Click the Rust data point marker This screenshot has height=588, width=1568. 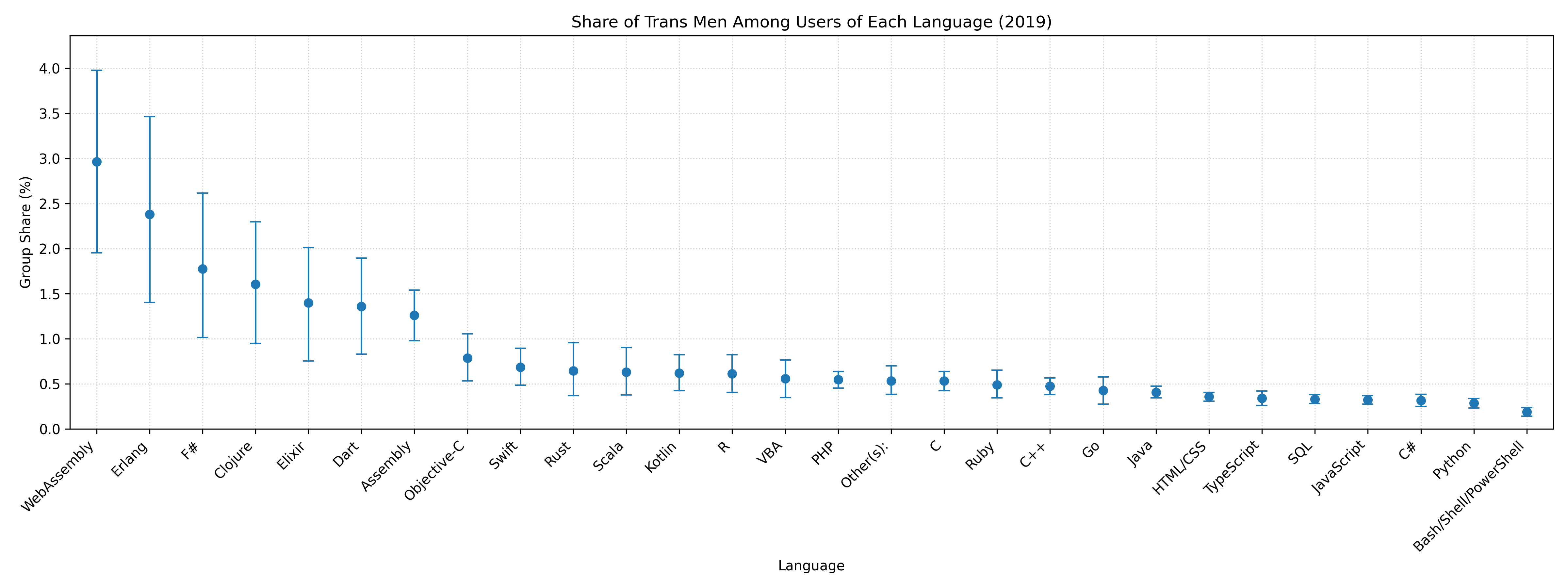click(573, 371)
